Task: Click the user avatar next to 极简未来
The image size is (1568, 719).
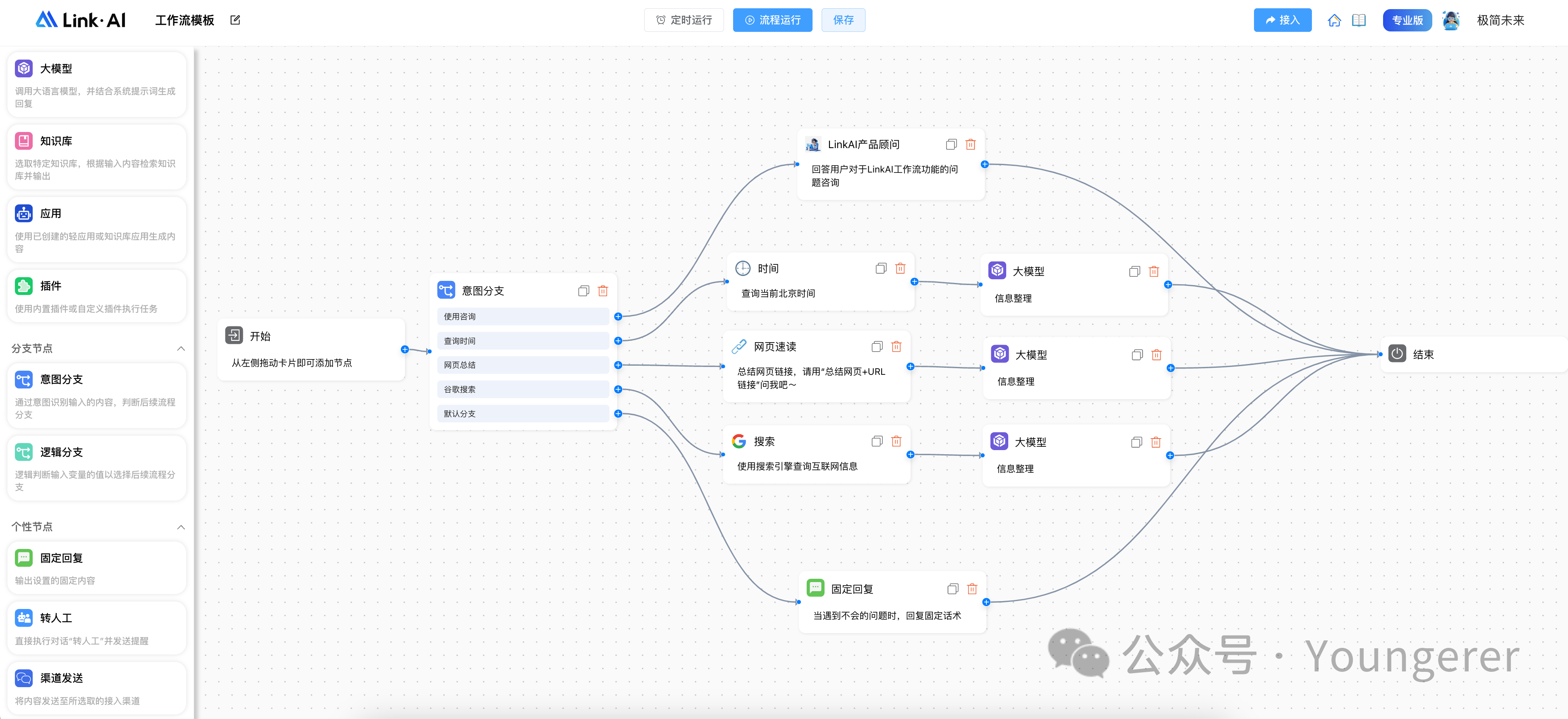Action: [1451, 20]
